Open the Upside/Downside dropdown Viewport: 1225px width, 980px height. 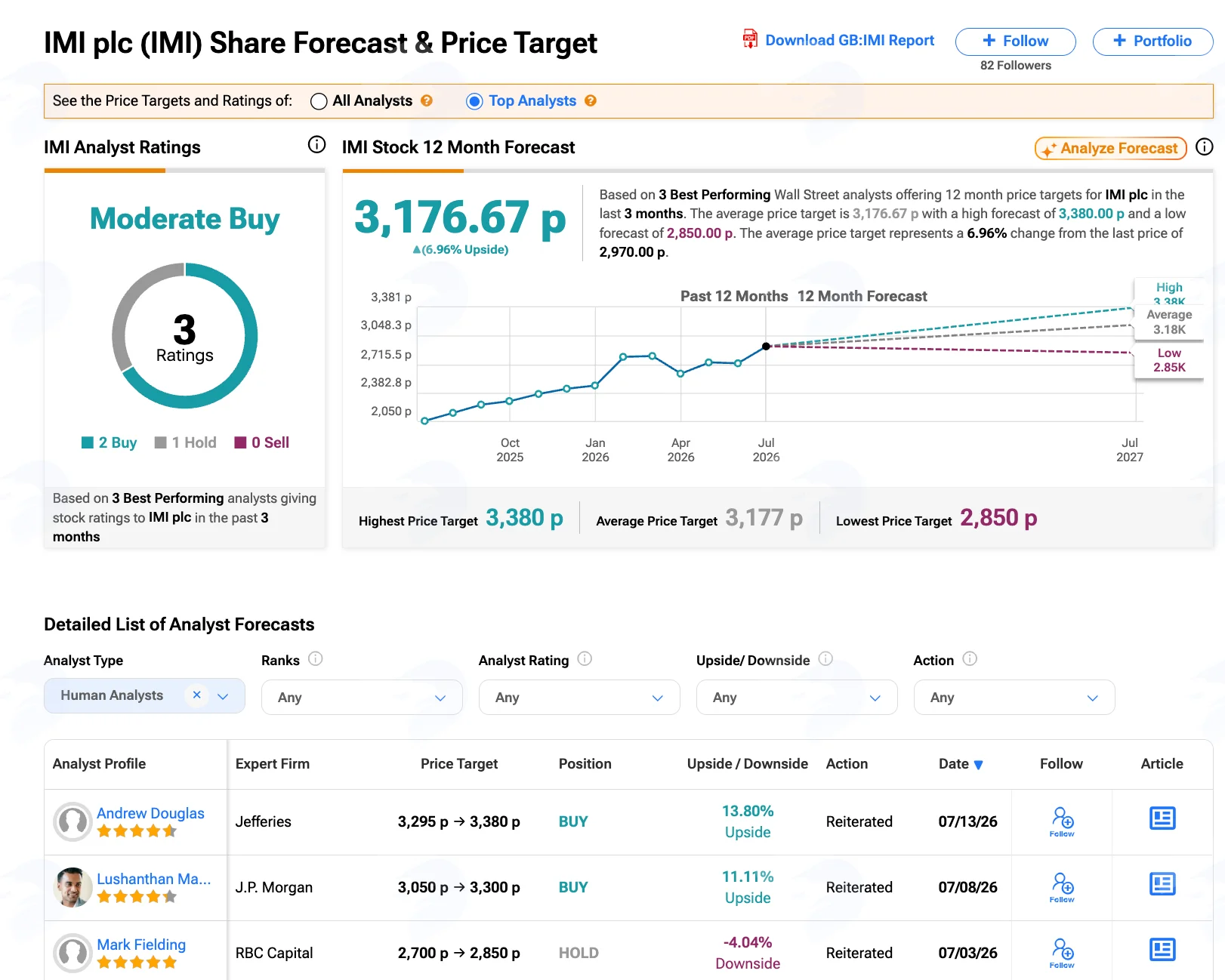pyautogui.click(x=797, y=698)
